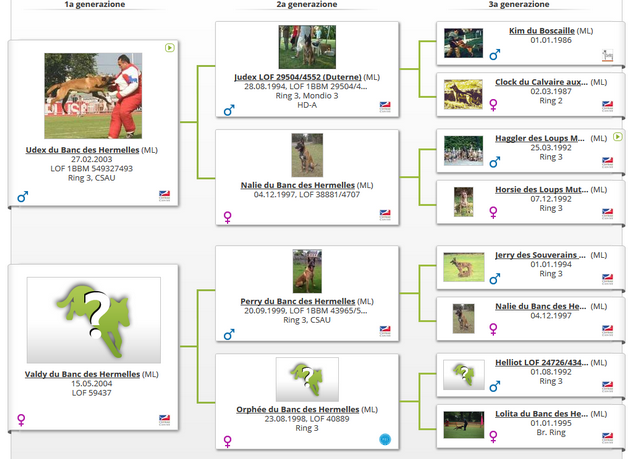Click male symbol on Udex card
This screenshot has width=634, height=459.
click(x=23, y=197)
